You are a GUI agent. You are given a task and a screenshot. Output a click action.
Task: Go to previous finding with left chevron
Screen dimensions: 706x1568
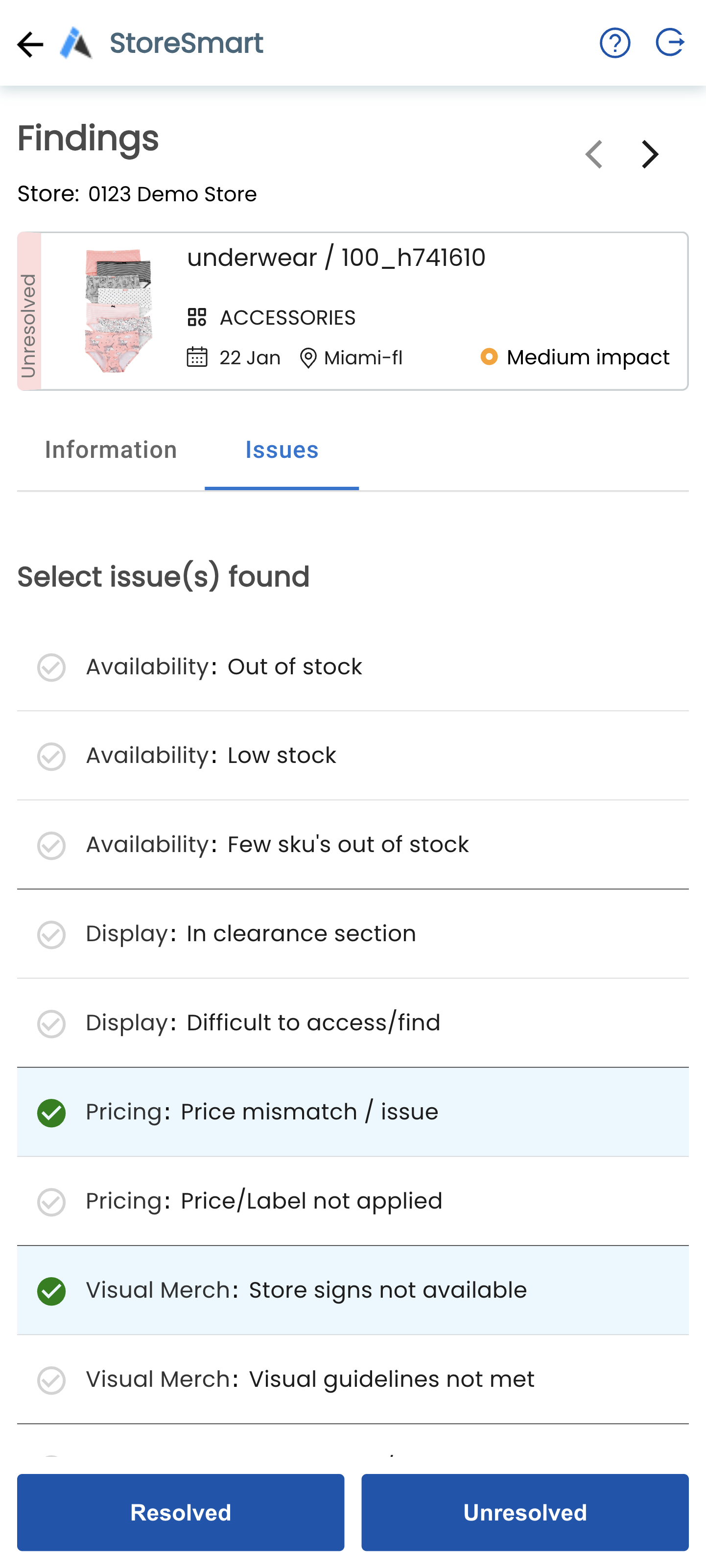point(594,154)
